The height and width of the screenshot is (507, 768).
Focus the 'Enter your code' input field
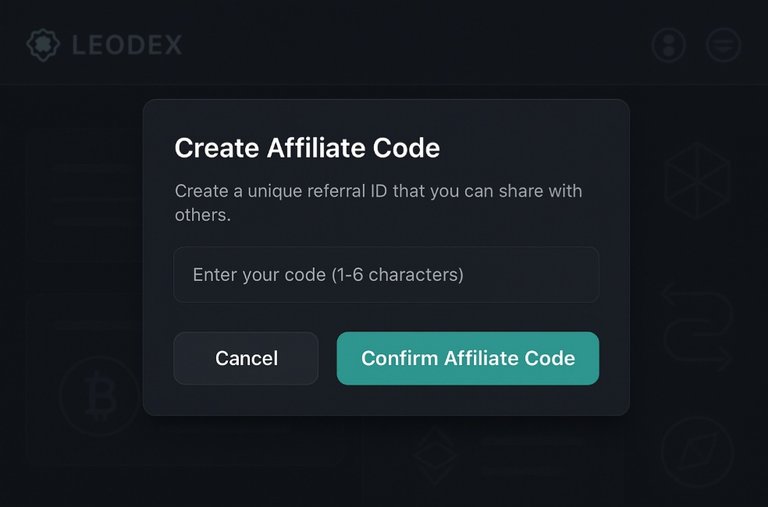(386, 274)
